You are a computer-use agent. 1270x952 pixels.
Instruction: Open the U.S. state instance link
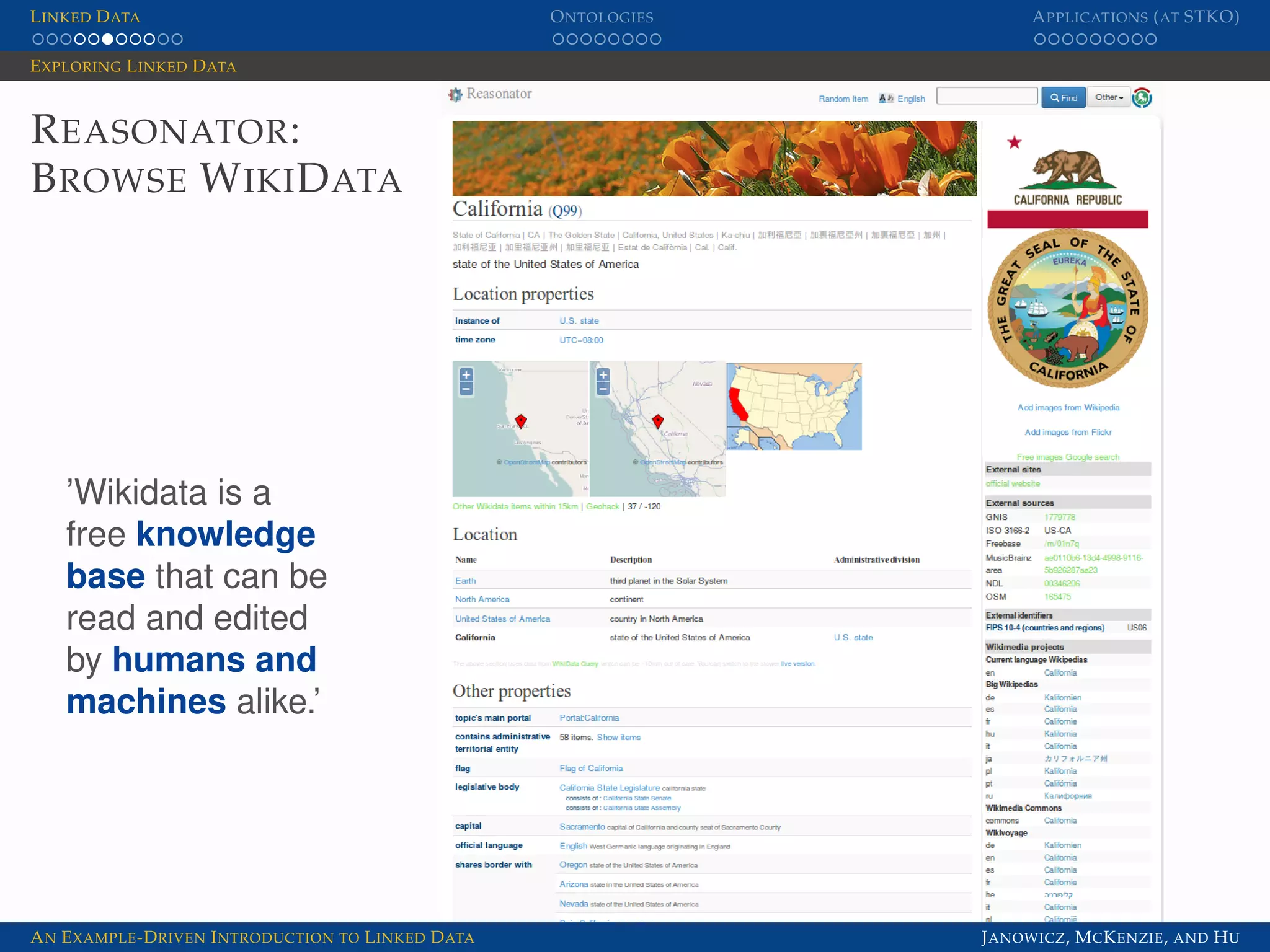[x=579, y=321]
